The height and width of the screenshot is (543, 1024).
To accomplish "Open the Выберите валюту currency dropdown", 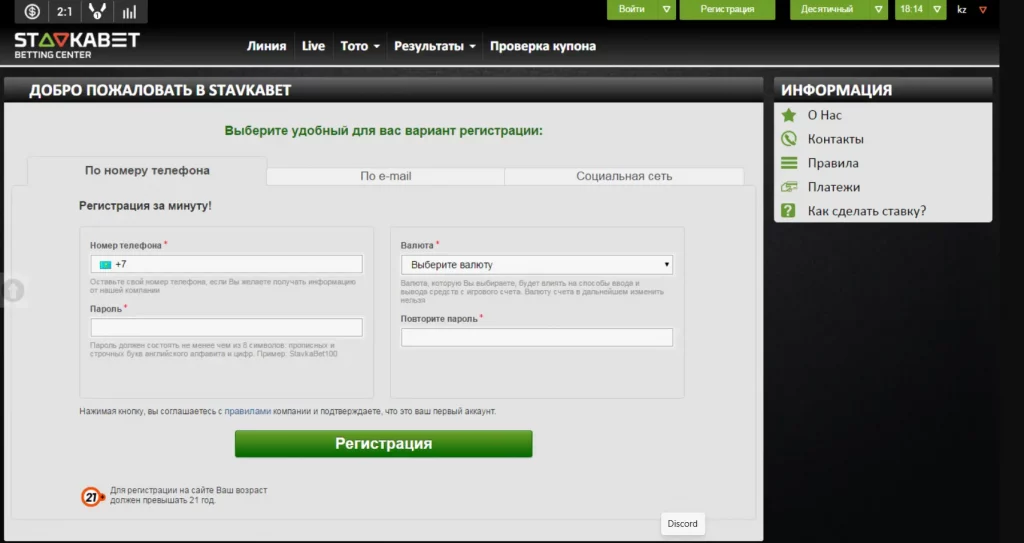I will (537, 265).
